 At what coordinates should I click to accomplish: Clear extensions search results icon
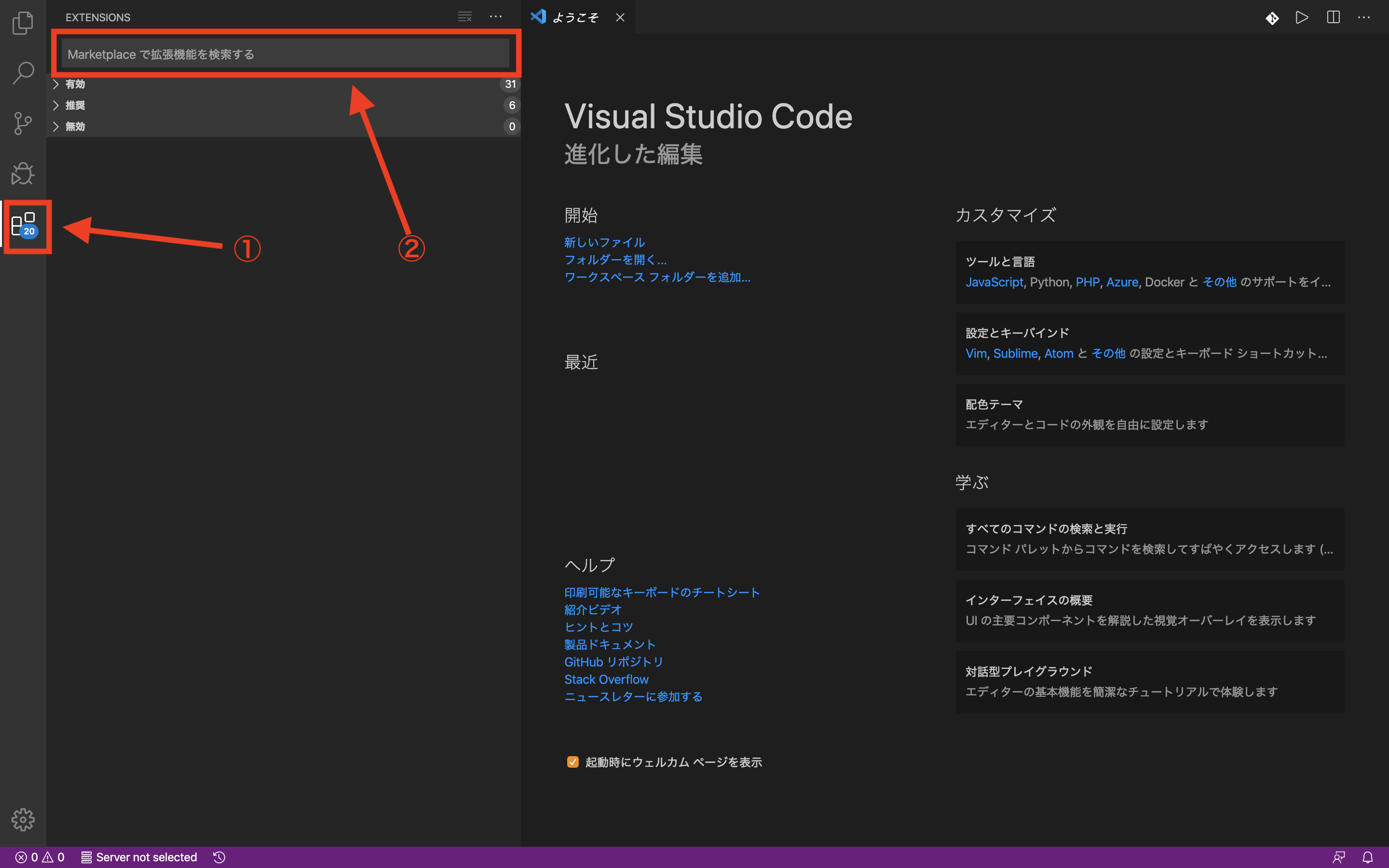(x=464, y=17)
